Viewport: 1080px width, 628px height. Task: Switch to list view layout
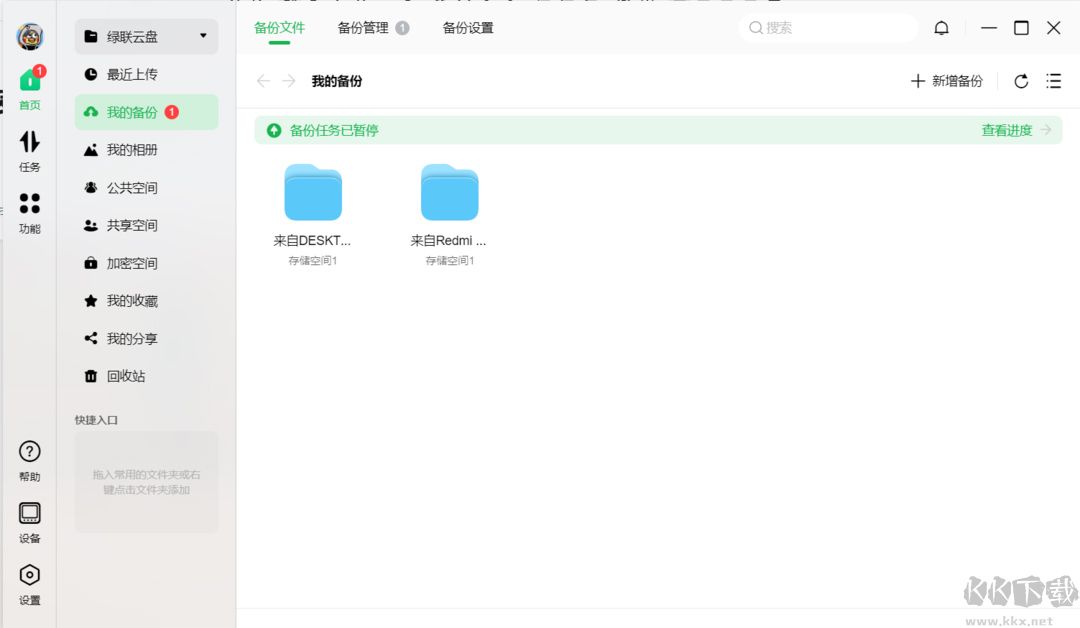pyautogui.click(x=1054, y=81)
